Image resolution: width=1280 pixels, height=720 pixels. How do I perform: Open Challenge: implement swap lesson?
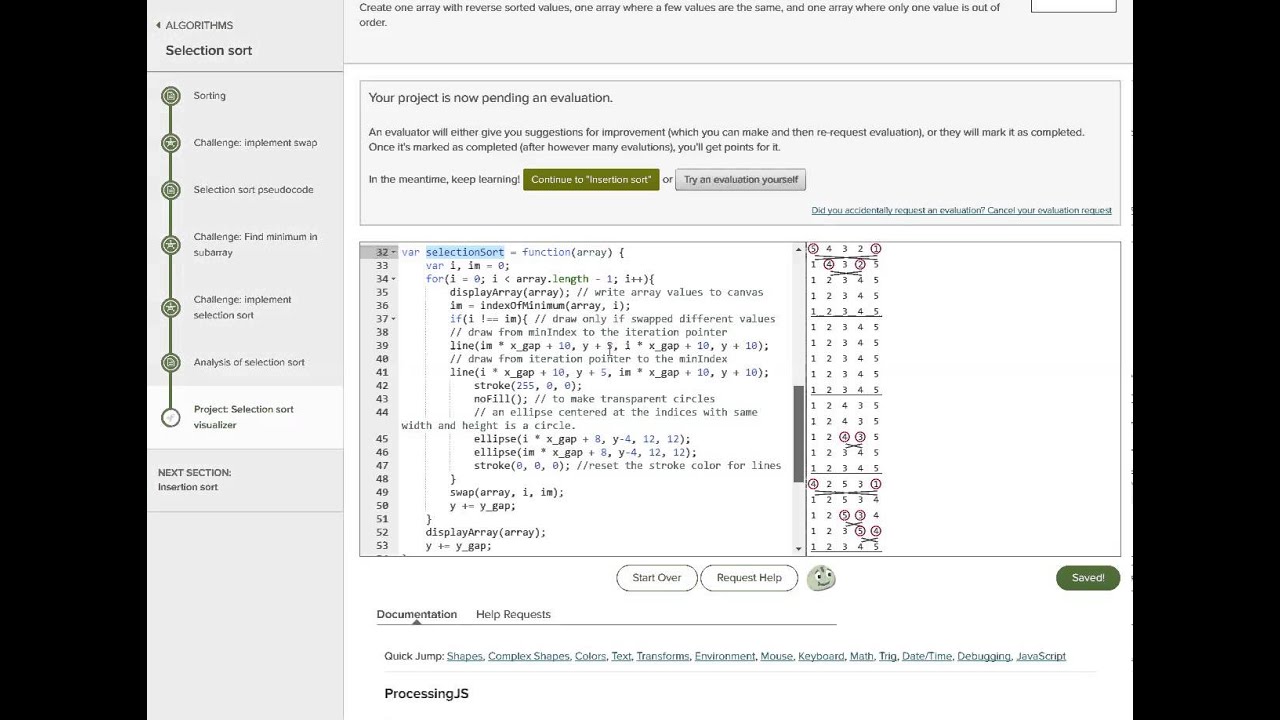[x=255, y=143]
